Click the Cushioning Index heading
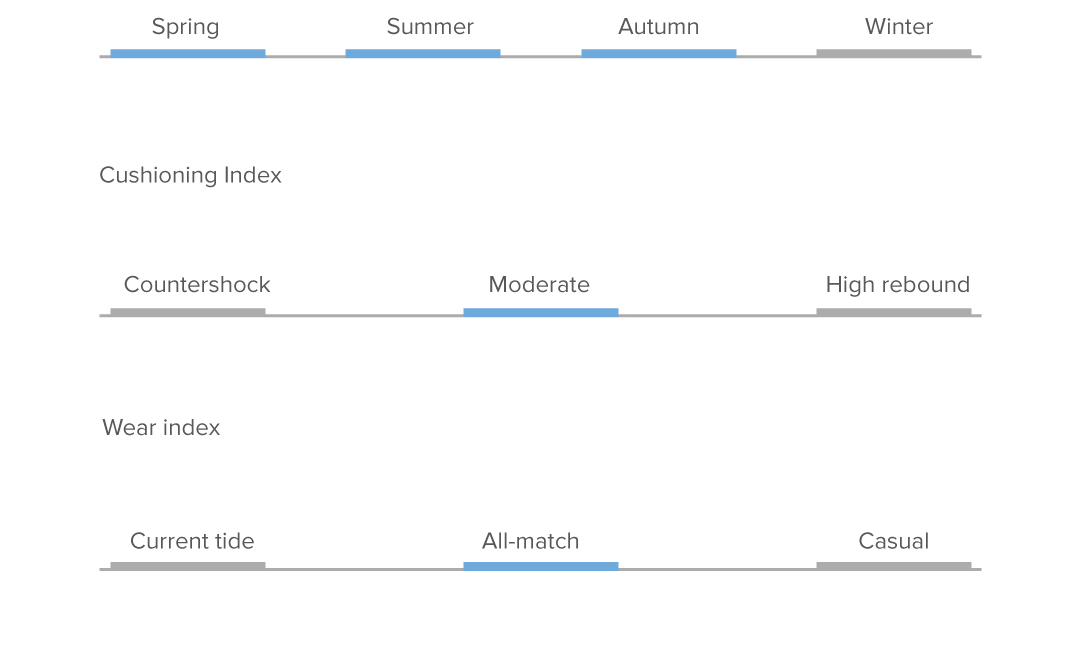 190,175
